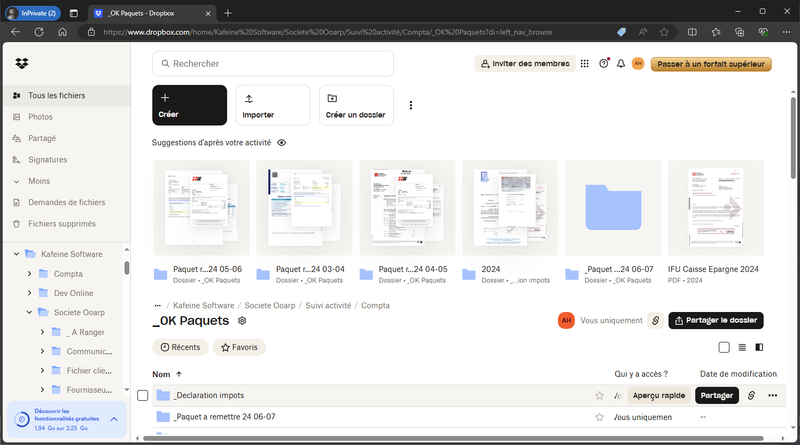
Task: Sort by the Nom column header
Action: pyautogui.click(x=167, y=375)
